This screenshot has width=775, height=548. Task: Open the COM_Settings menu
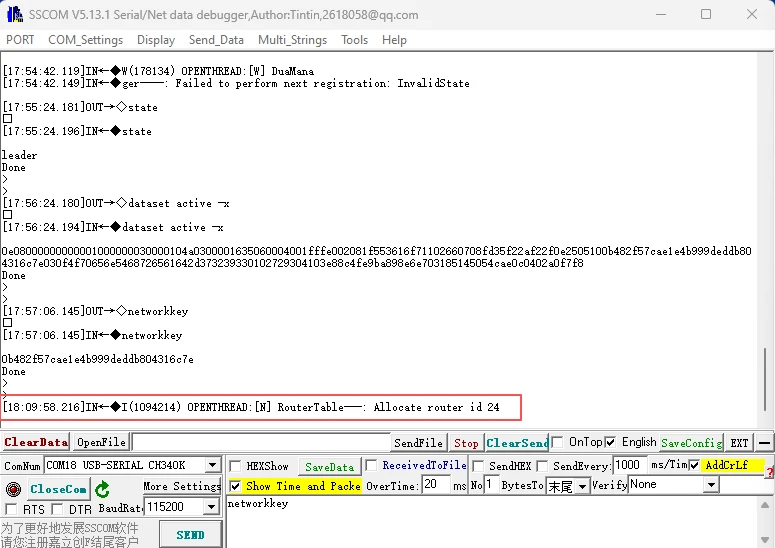point(85,40)
